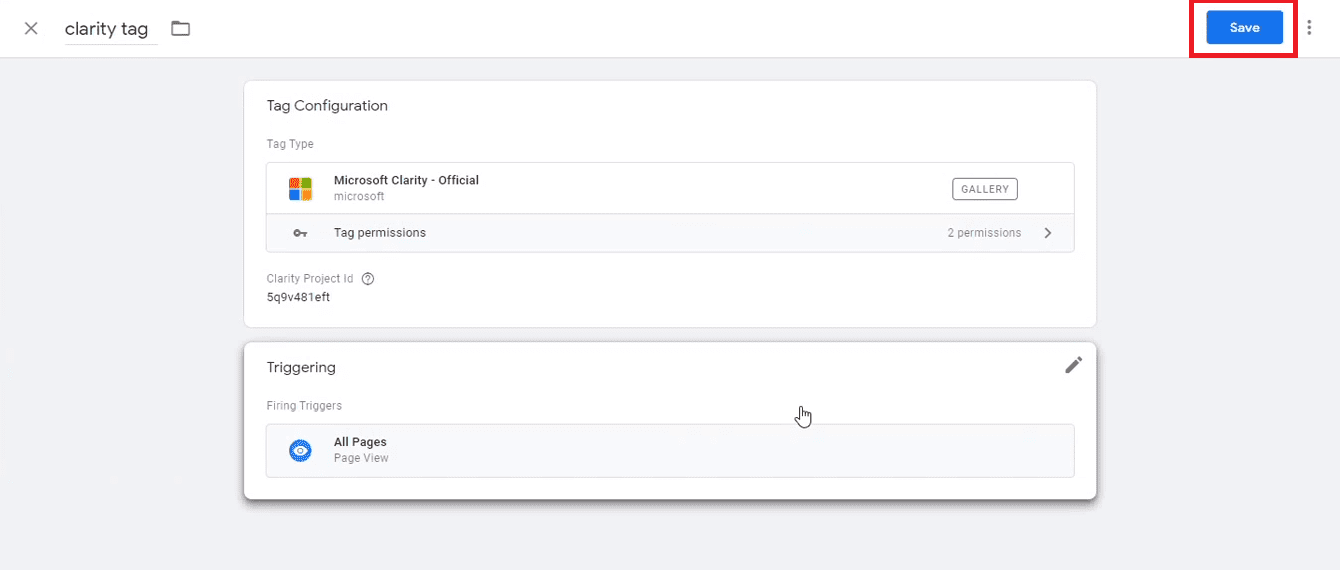The image size is (1340, 570).
Task: Edit triggering with the pencil icon
Action: tap(1073, 366)
